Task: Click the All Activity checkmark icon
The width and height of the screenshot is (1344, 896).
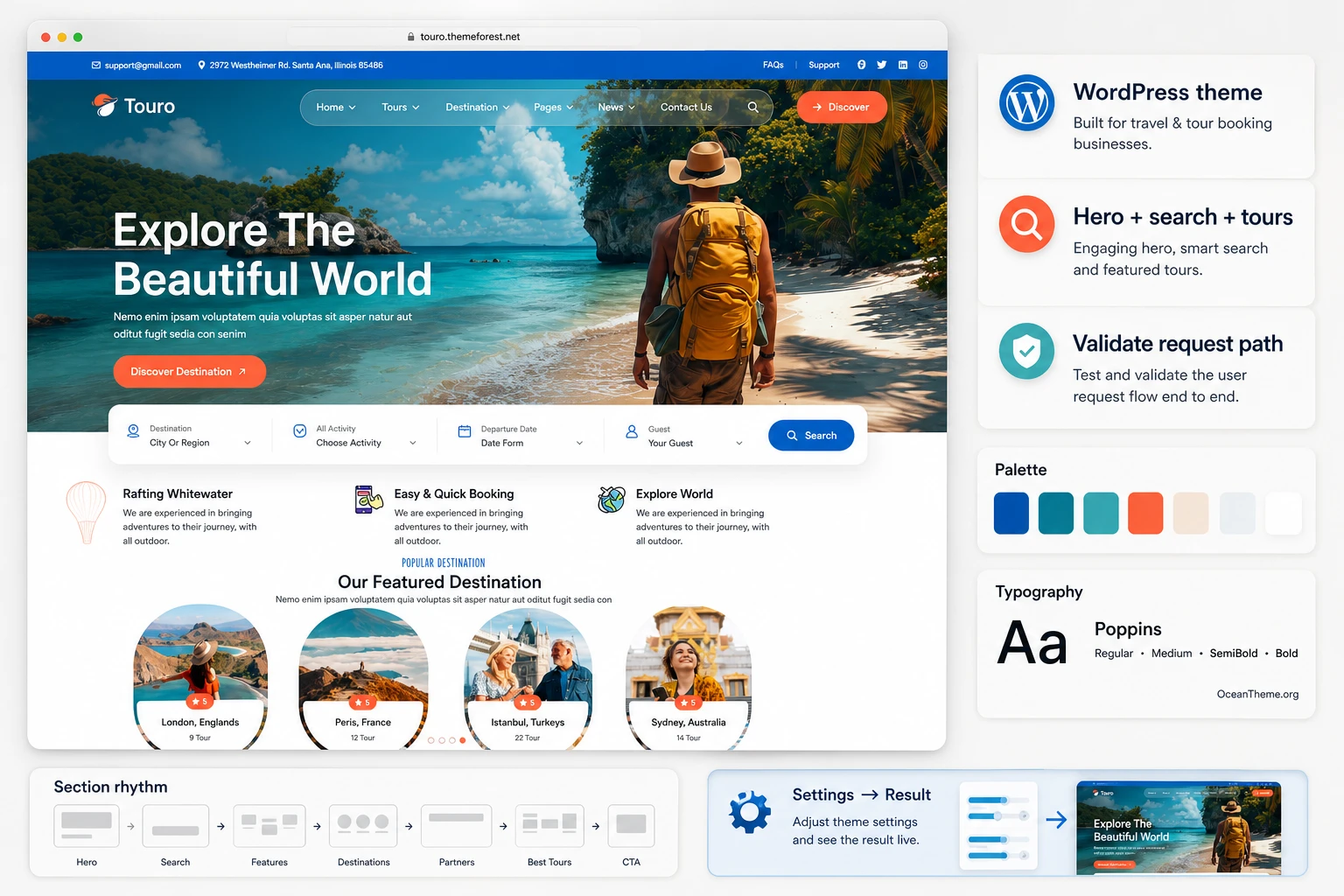Action: 299,431
